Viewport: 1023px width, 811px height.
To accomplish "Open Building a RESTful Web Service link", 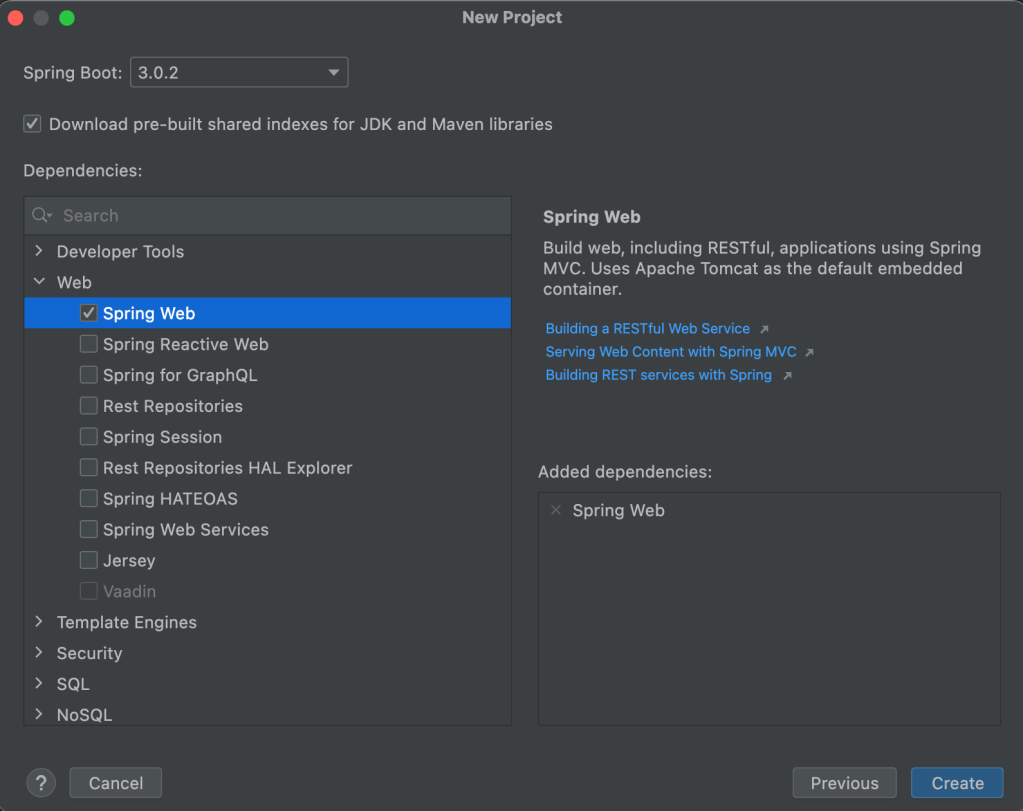I will click(x=647, y=329).
